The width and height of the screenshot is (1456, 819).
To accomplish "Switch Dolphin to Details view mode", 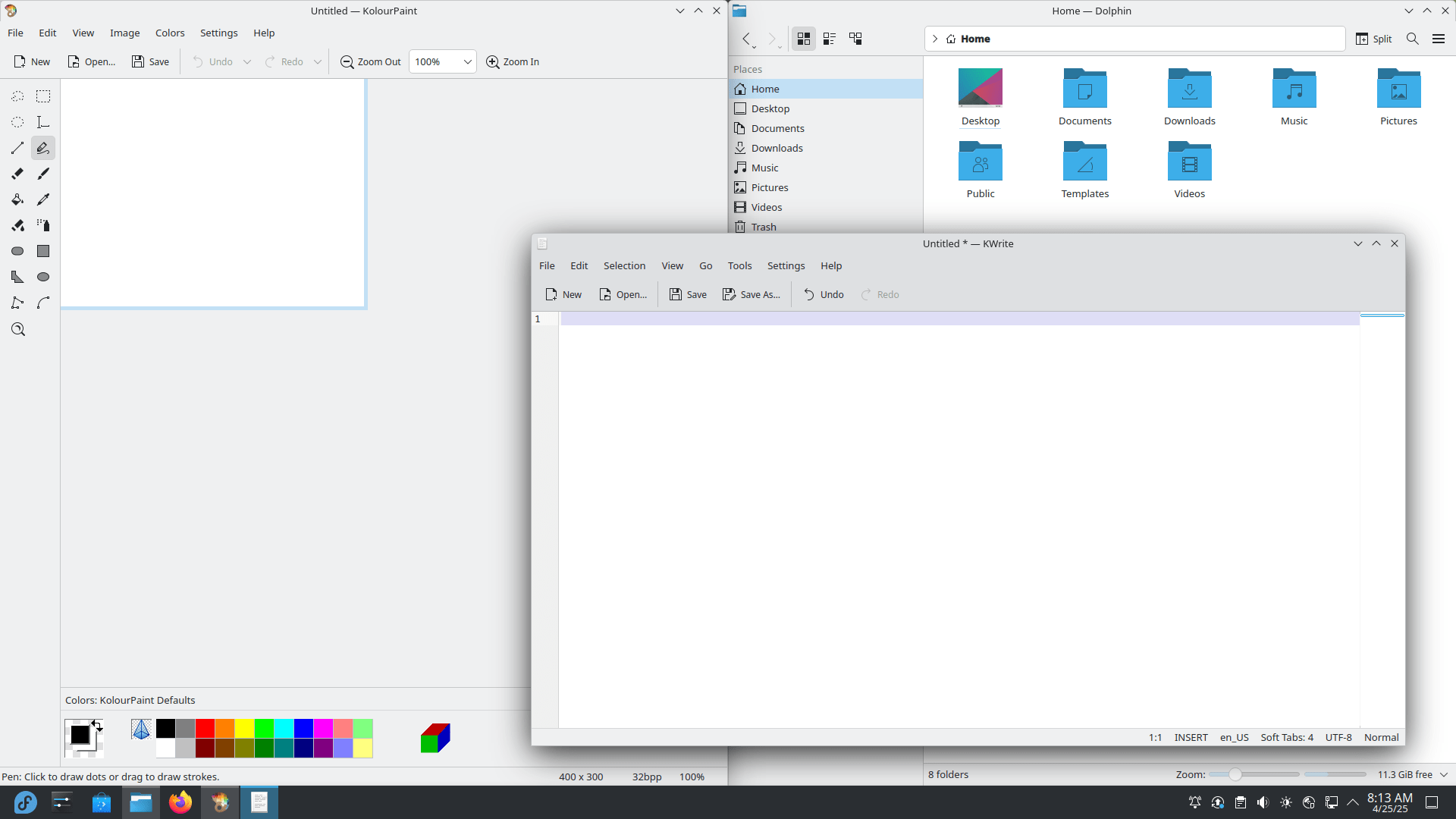I will pyautogui.click(x=855, y=39).
